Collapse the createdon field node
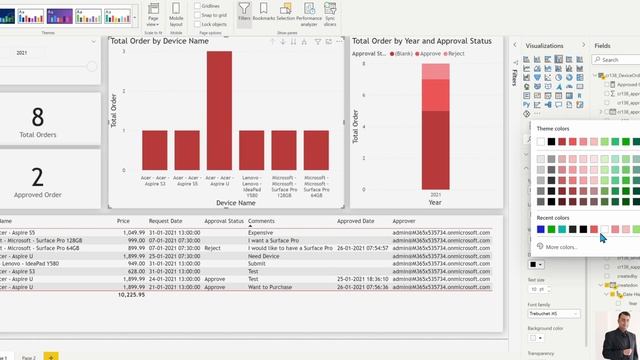Viewport: 640px width, 360px height. pos(601,285)
